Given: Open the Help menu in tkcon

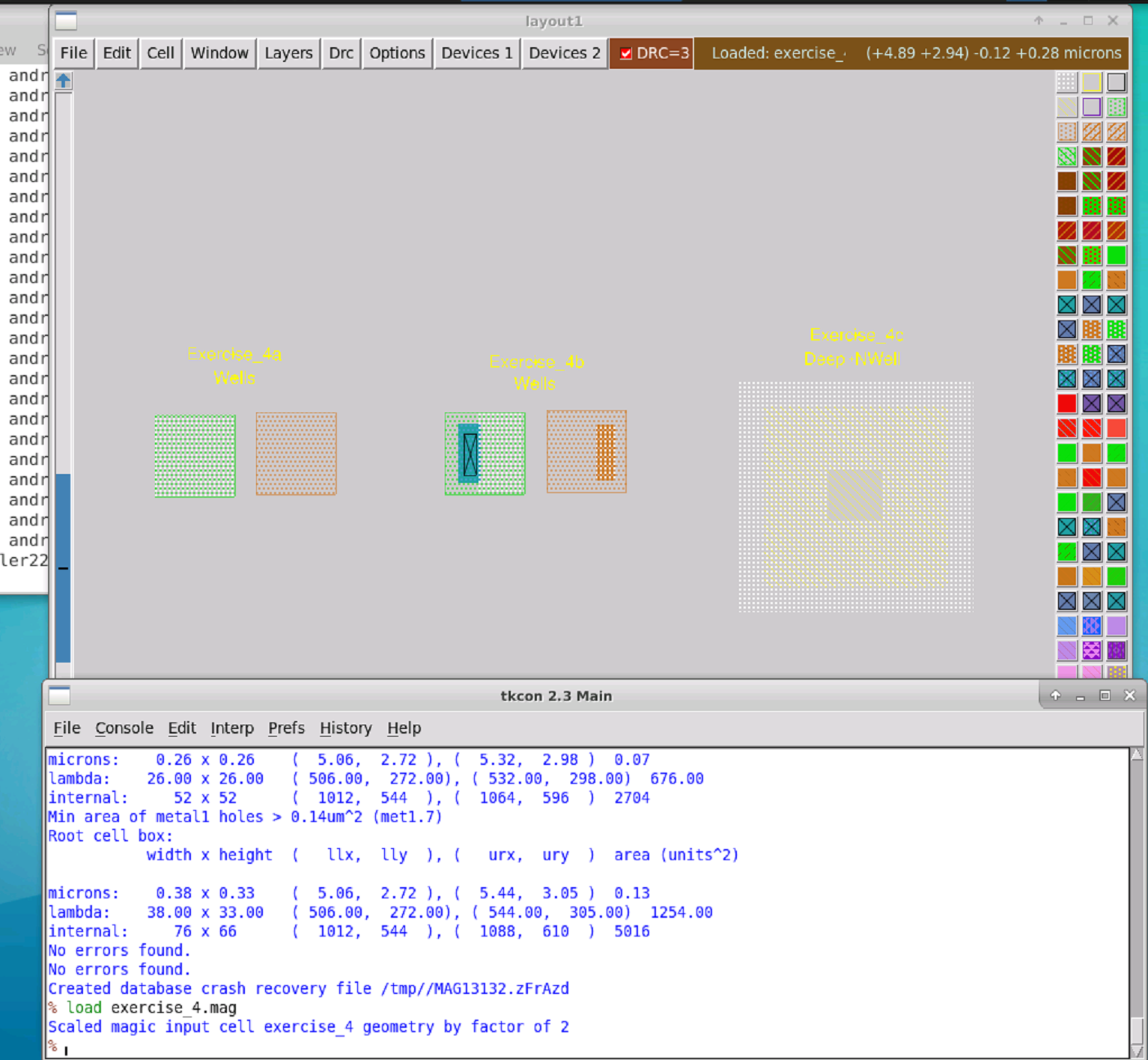Looking at the screenshot, I should click(x=404, y=728).
